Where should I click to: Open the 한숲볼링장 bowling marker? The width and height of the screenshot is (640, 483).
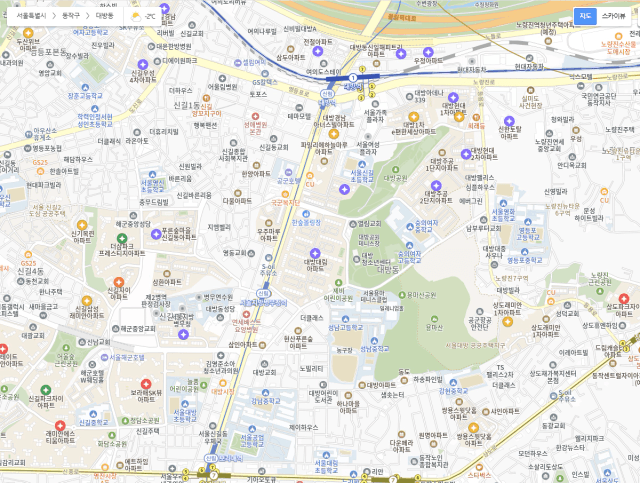(306, 214)
